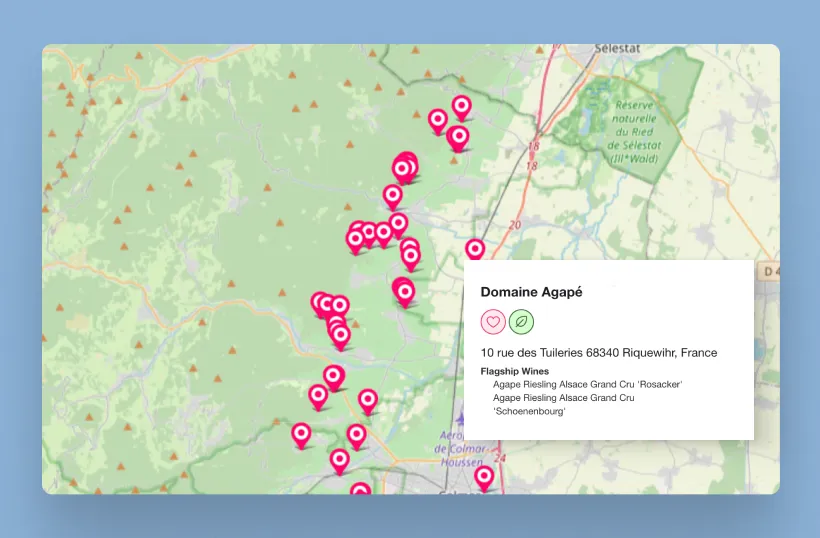The height and width of the screenshot is (538, 820).
Task: Click road number 20 label on the map
Action: click(515, 226)
